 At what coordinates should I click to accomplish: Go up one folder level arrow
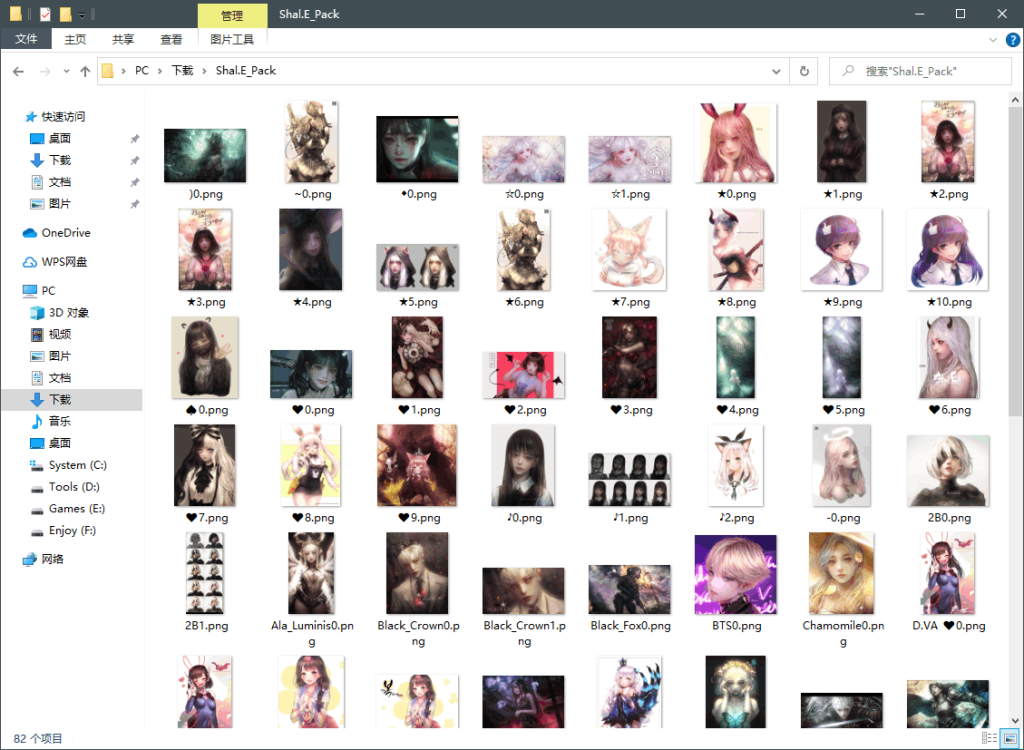[x=85, y=71]
